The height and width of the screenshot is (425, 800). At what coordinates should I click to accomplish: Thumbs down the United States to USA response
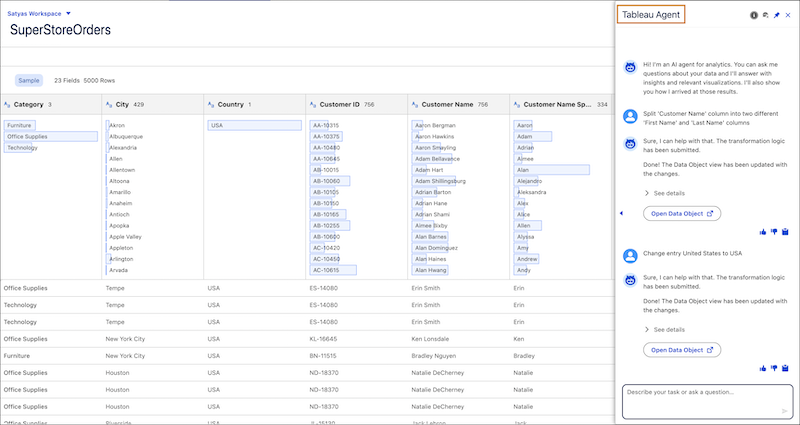click(x=774, y=368)
